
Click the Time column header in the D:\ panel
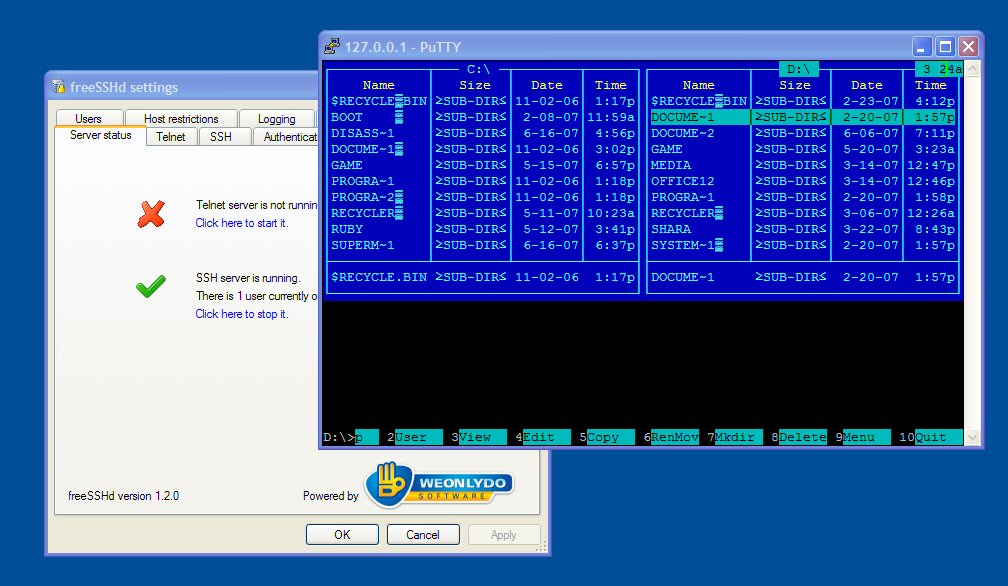pyautogui.click(x=931, y=85)
